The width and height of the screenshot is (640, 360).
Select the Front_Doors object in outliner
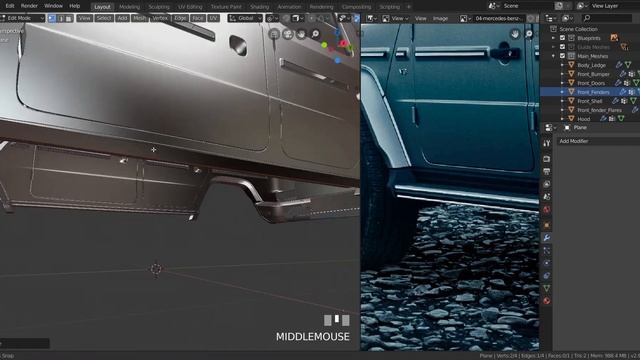tap(591, 83)
